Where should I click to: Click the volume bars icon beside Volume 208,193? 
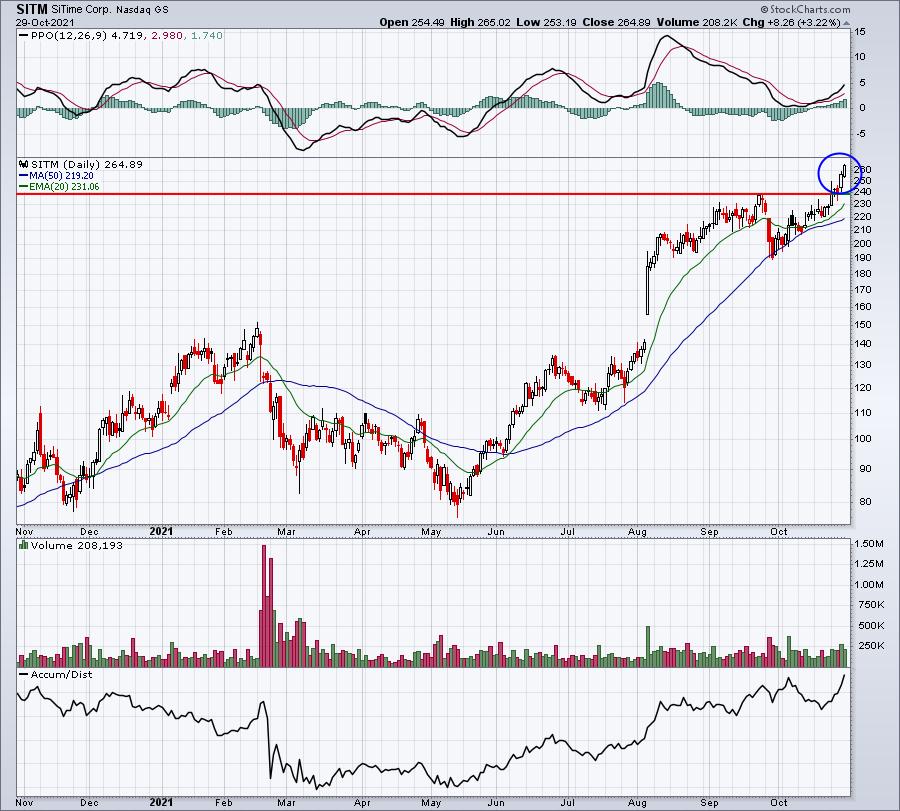coord(24,545)
